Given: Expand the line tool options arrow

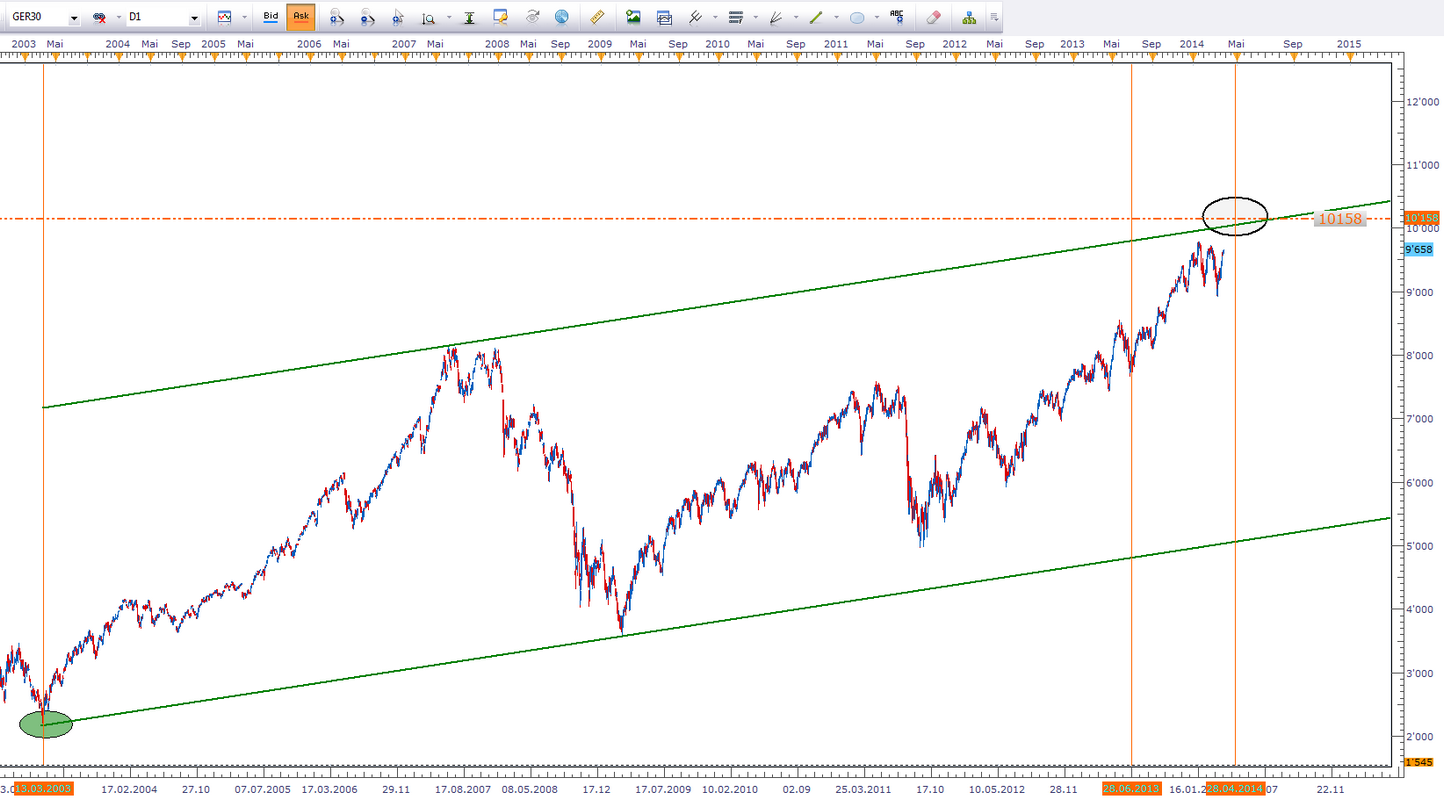Looking at the screenshot, I should pos(836,17).
